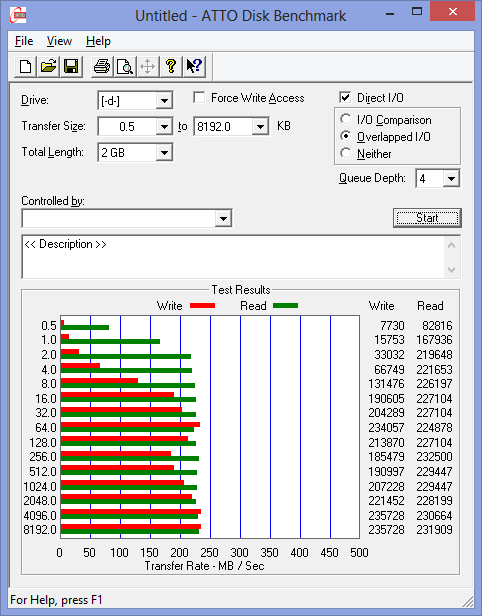The height and width of the screenshot is (616, 482).
Task: Click inside the Description text box
Action: tap(234, 257)
